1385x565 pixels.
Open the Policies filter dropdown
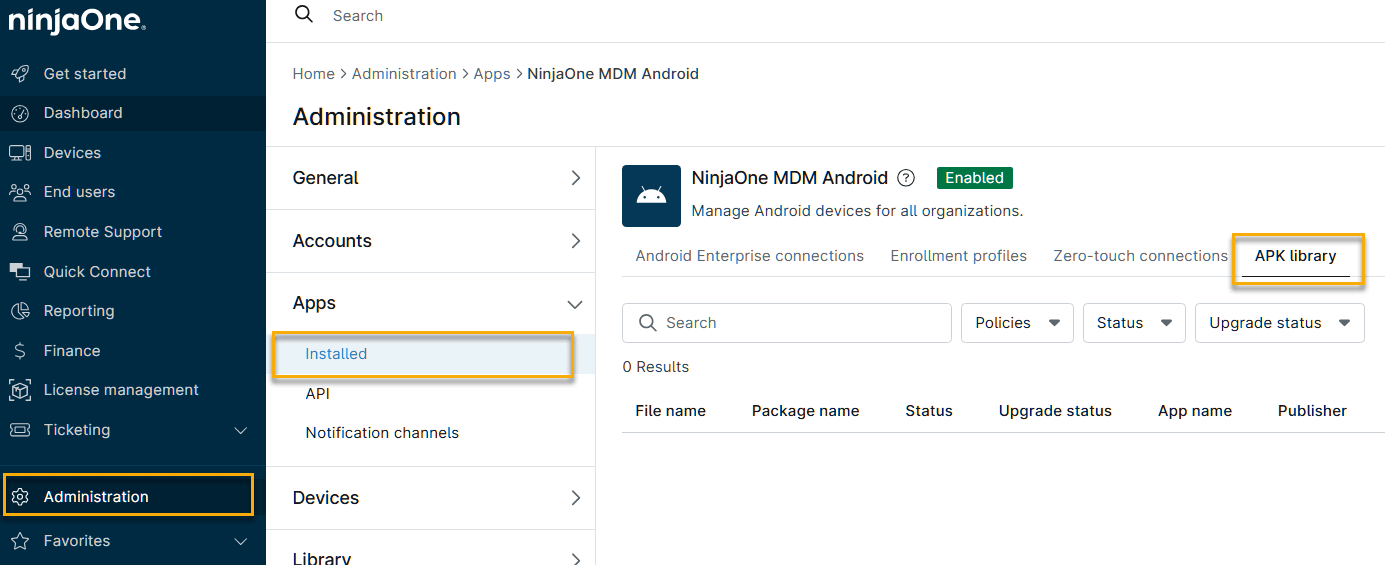click(1017, 323)
